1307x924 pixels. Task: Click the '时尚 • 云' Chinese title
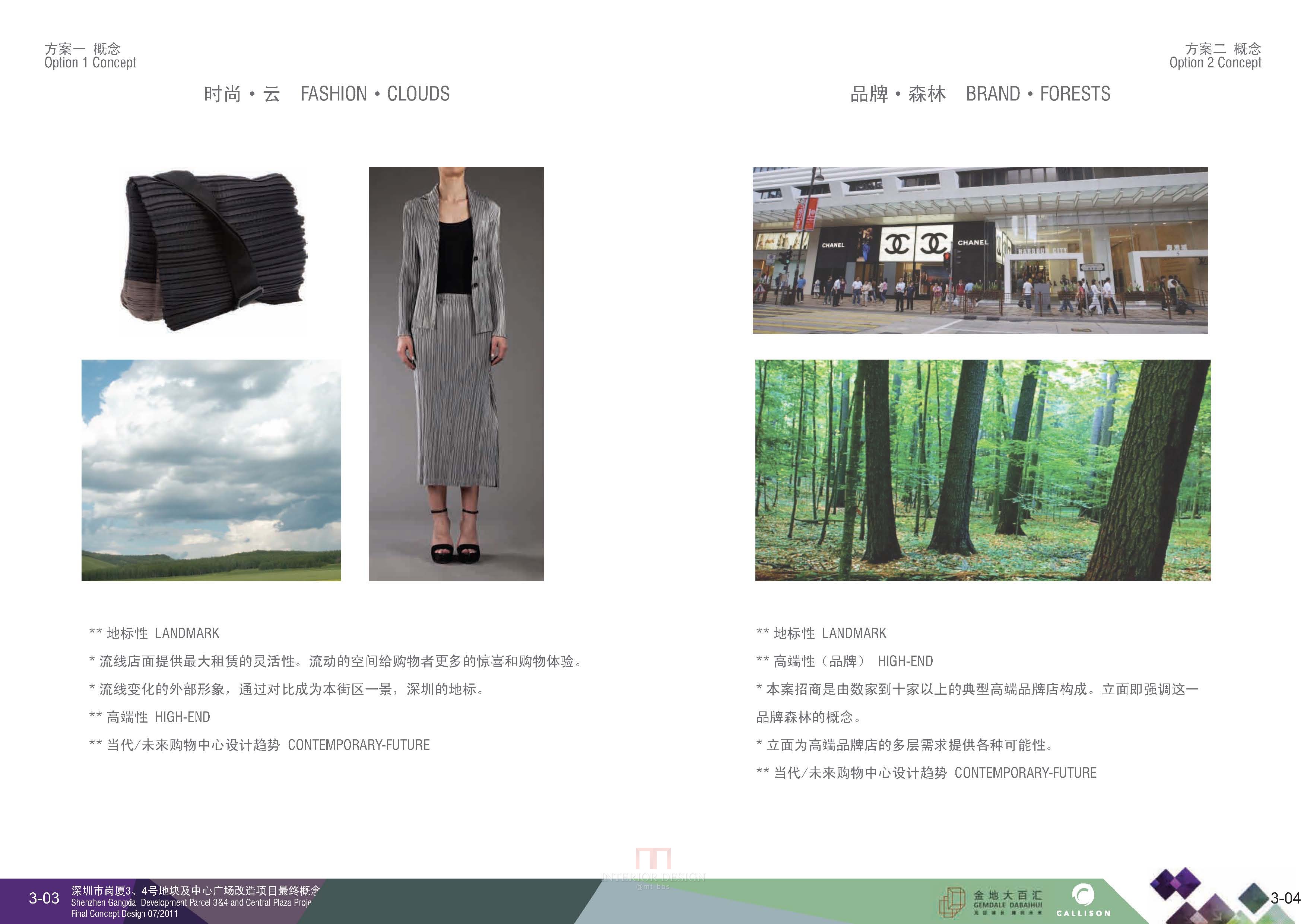pyautogui.click(x=242, y=94)
